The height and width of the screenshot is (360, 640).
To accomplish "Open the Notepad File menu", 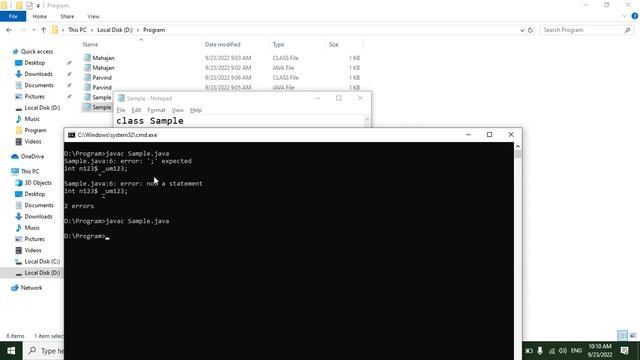I will click(x=121, y=110).
